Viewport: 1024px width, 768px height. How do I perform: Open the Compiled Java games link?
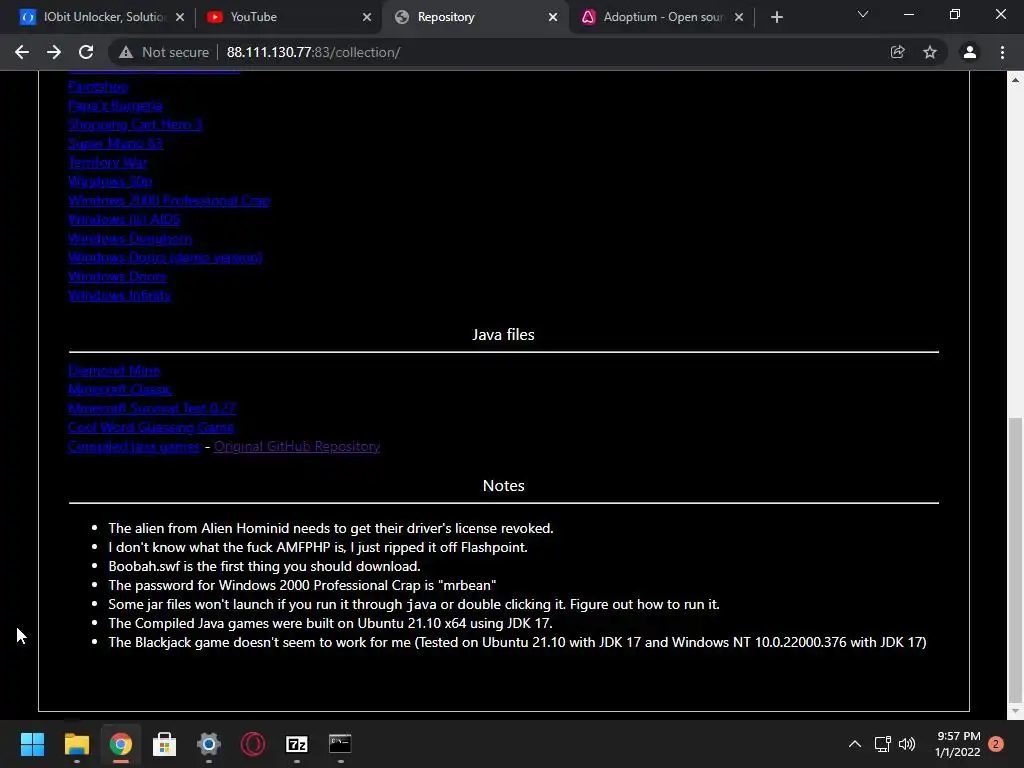(x=134, y=446)
